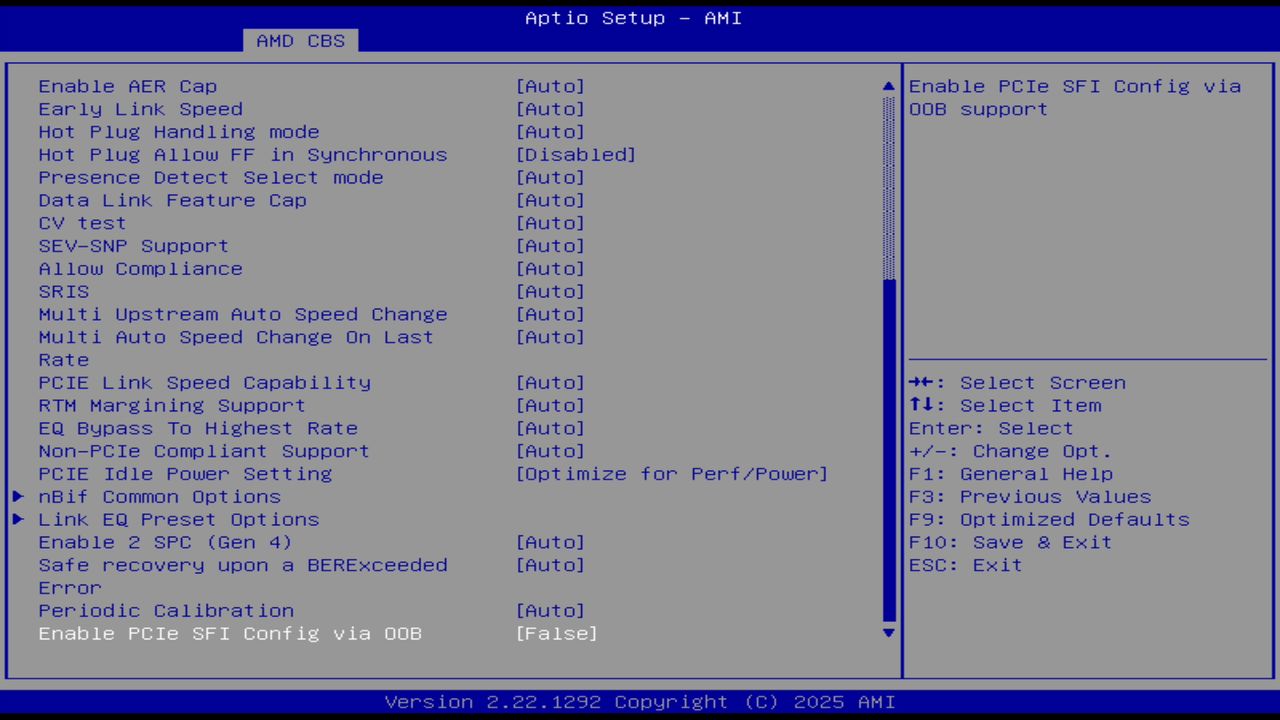Expand the Link EQ Preset Options arrow
Viewport: 1280px width, 720px height.
[x=19, y=519]
